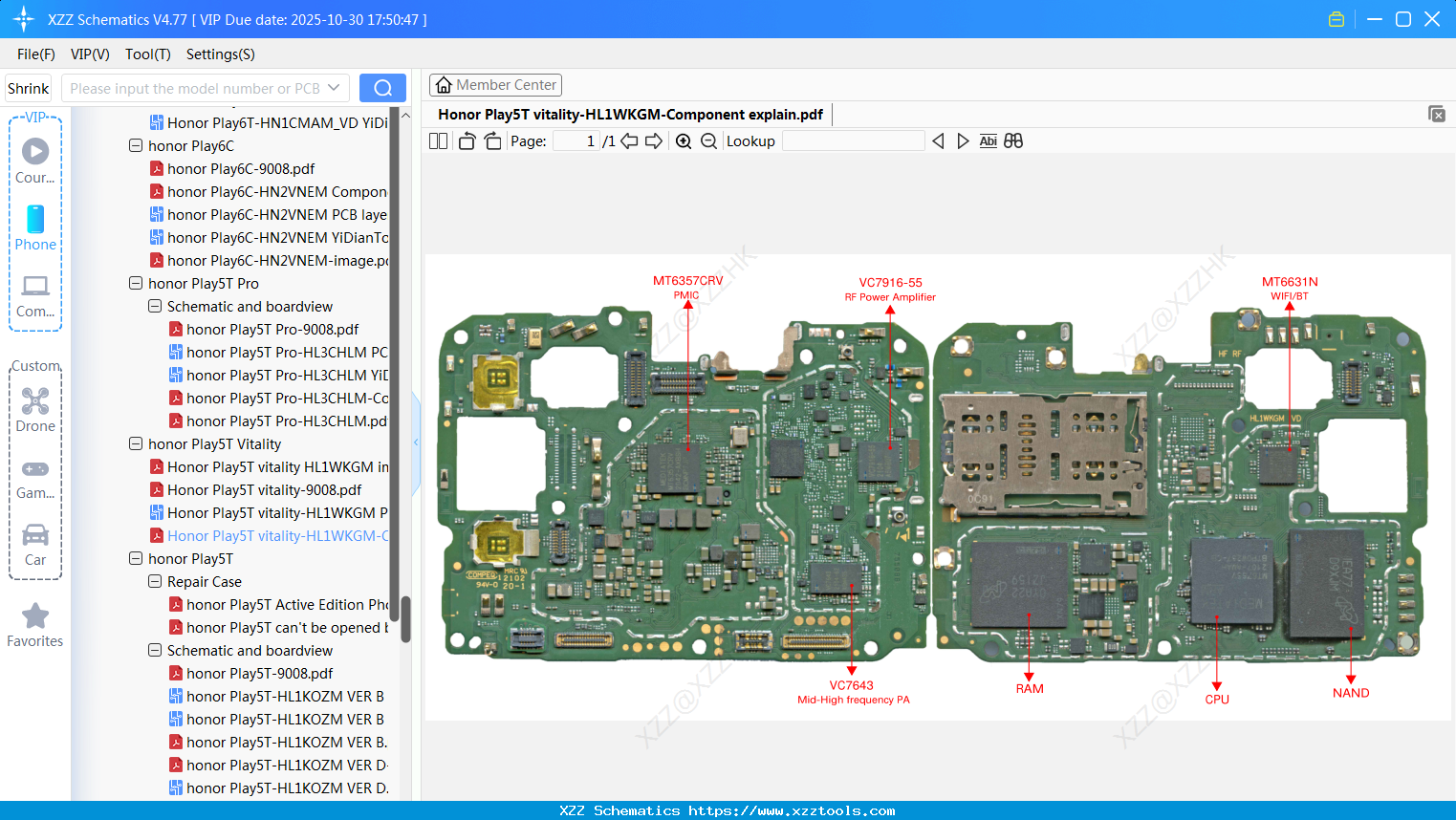The height and width of the screenshot is (820, 1456).
Task: Collapse the honor Play5T tree node
Action: pyautogui.click(x=136, y=559)
